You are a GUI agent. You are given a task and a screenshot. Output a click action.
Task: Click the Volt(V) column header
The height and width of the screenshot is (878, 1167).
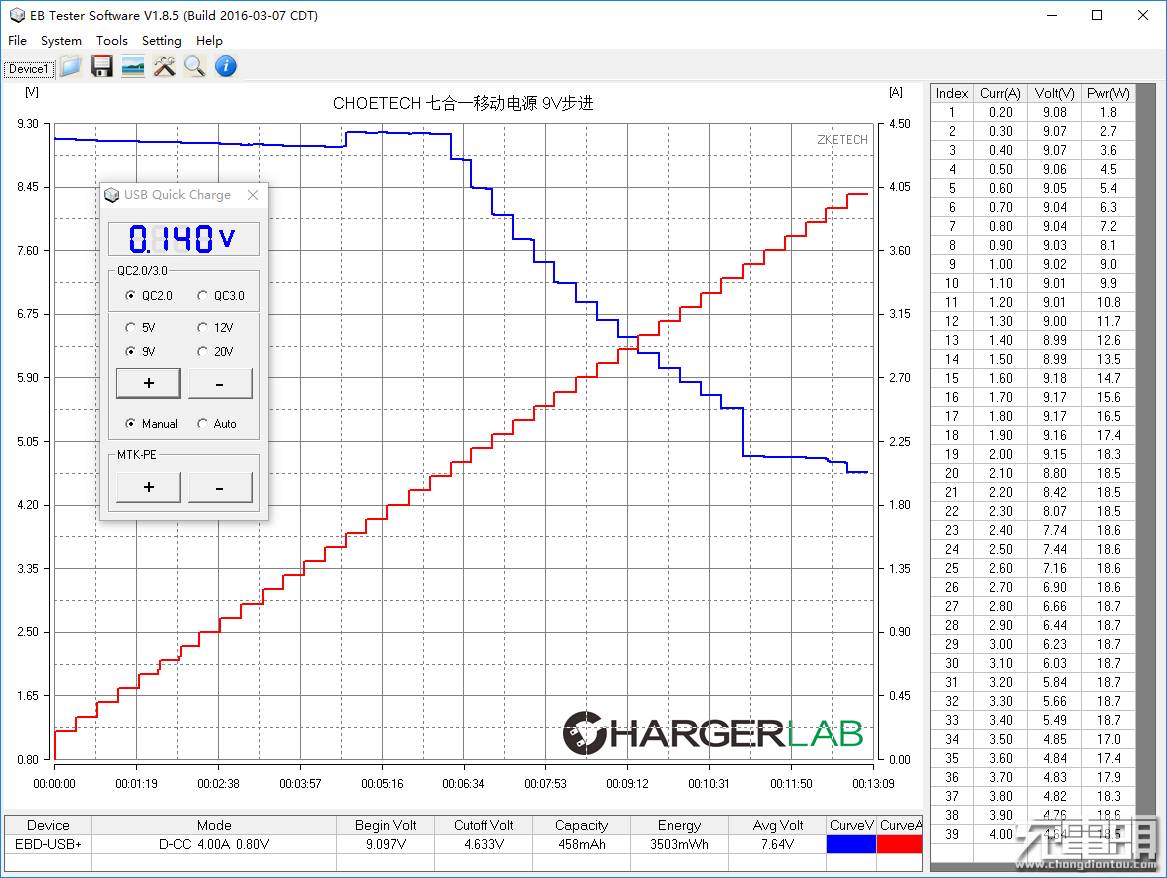[x=1055, y=93]
